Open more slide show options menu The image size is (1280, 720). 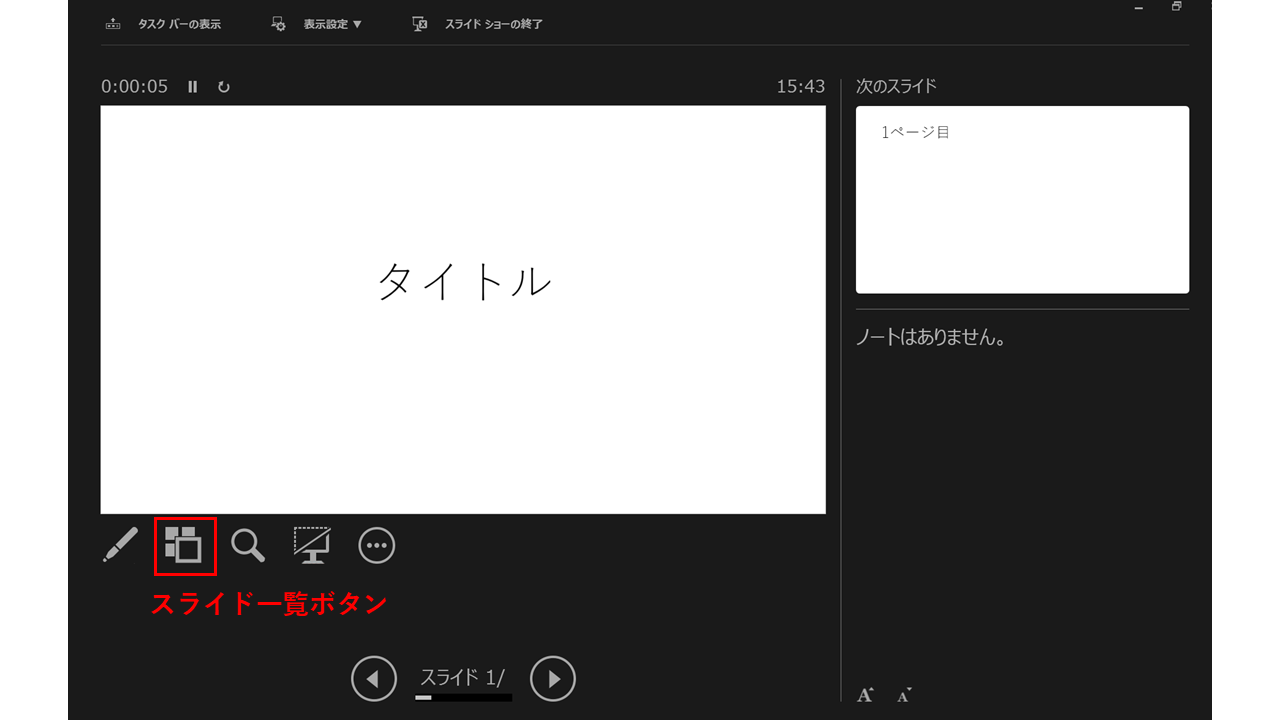[377, 546]
